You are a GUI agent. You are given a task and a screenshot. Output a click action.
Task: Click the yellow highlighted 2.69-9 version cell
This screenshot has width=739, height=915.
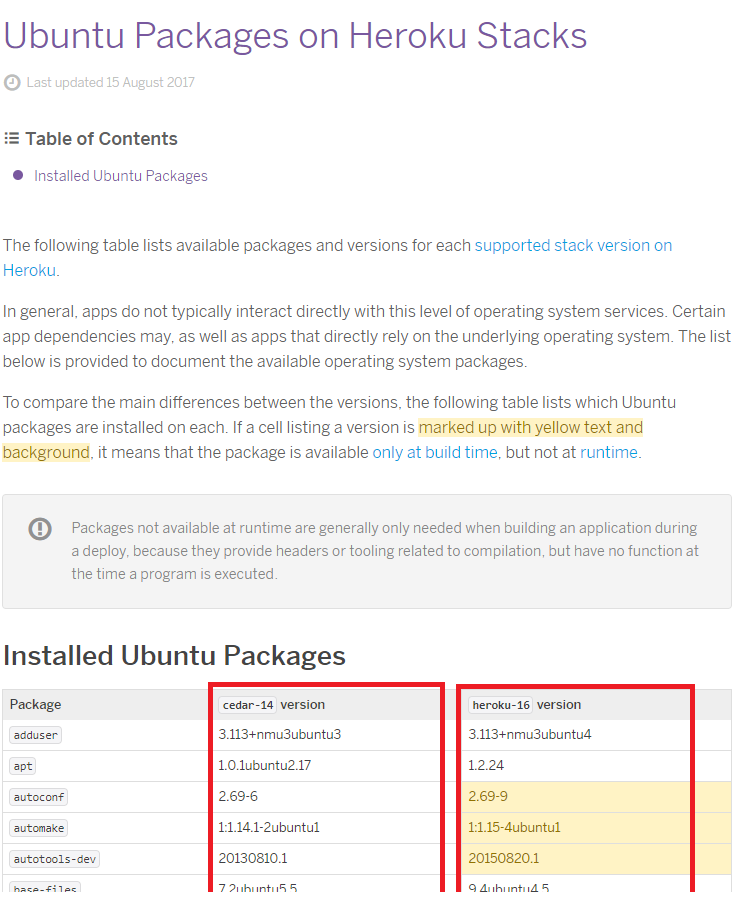(596, 797)
